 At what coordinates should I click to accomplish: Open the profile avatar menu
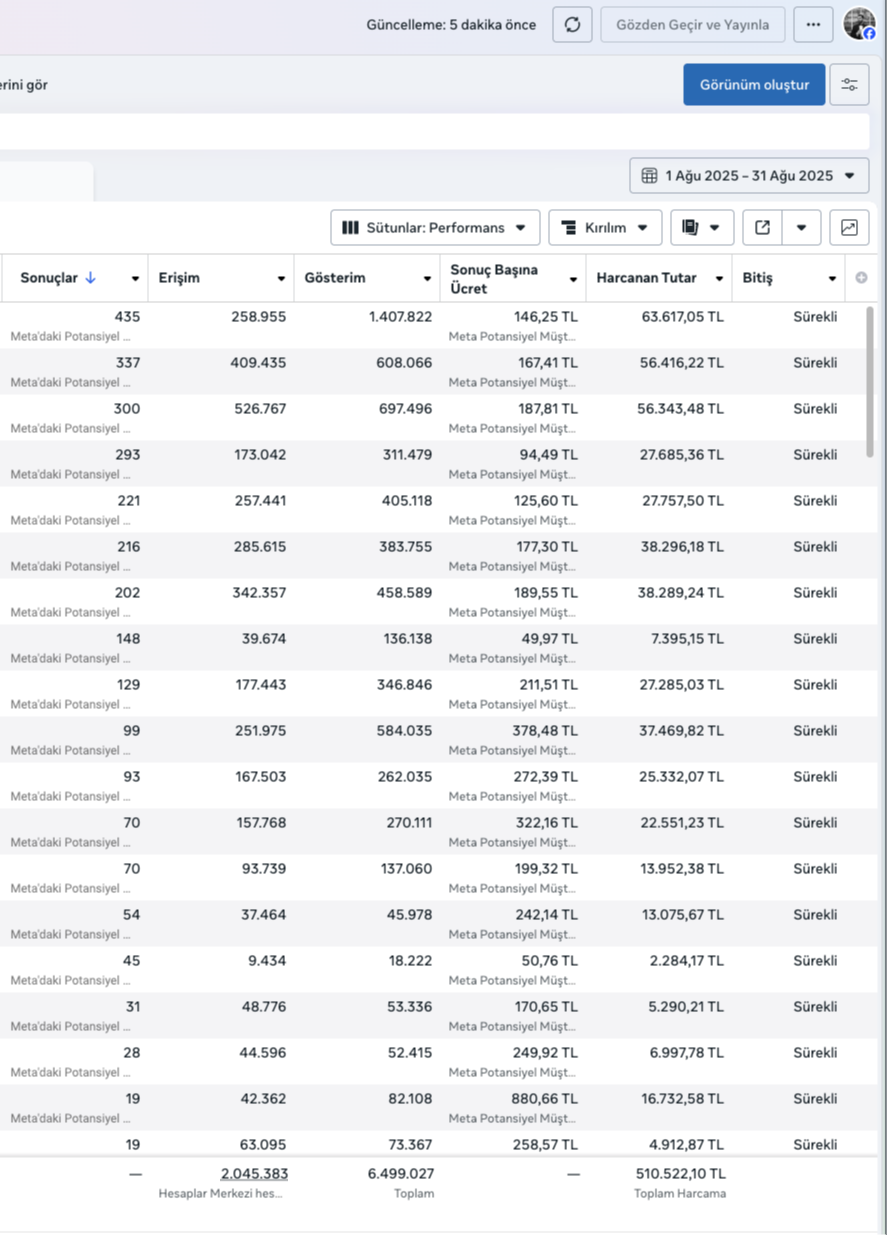[859, 24]
